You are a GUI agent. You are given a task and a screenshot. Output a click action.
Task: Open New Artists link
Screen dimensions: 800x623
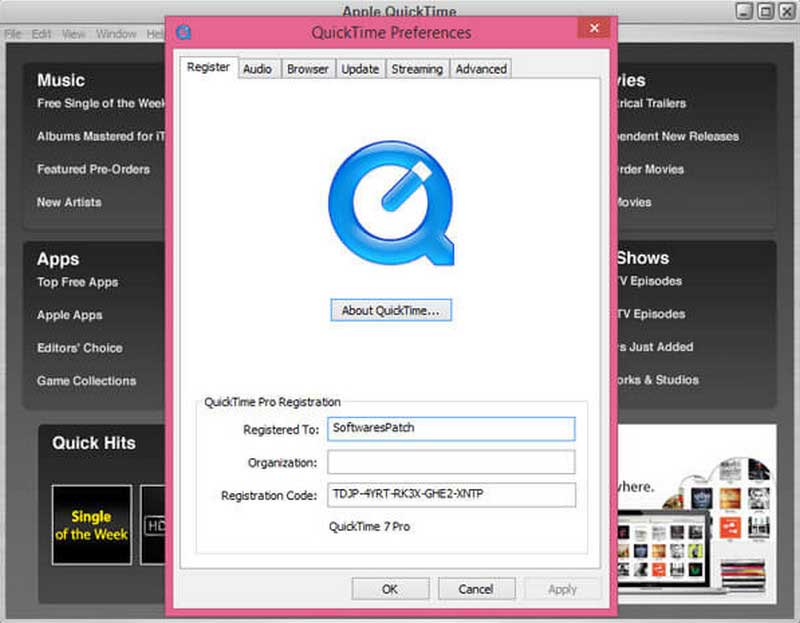click(69, 202)
